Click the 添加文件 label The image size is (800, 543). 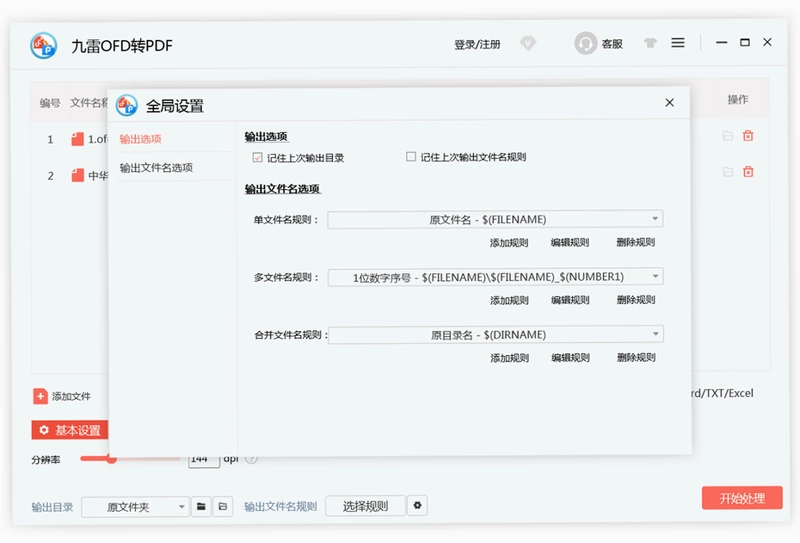click(71, 397)
